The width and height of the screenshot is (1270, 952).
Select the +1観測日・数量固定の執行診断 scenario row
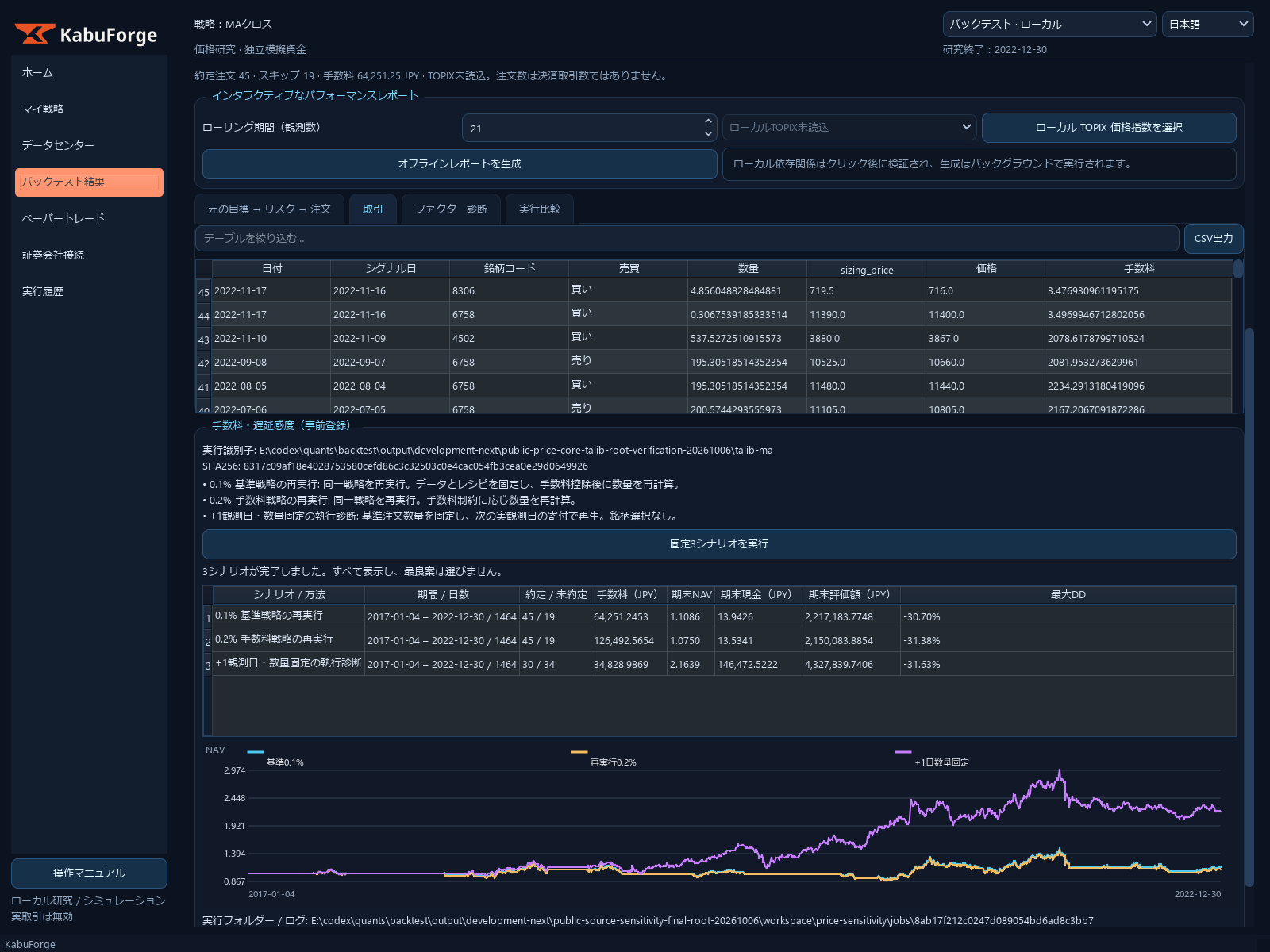(719, 664)
